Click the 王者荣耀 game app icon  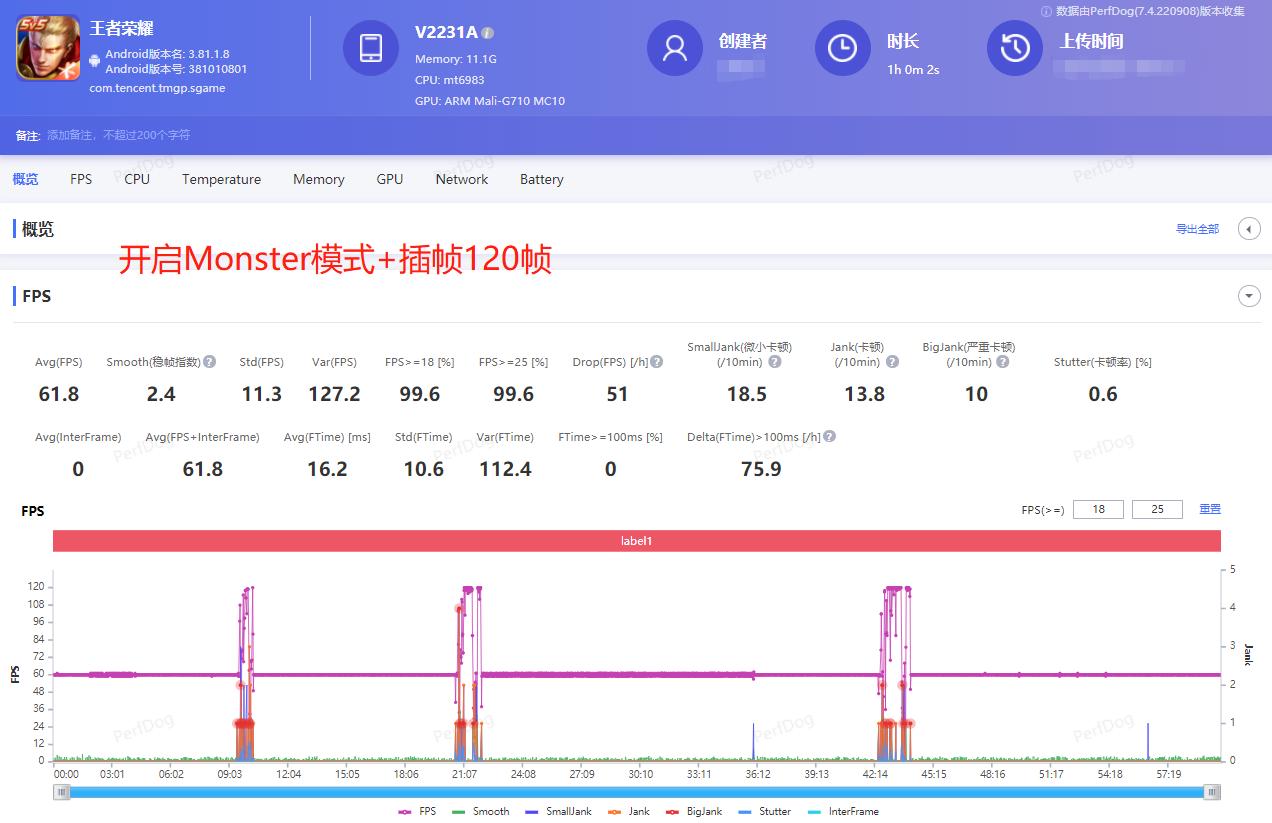(x=48, y=48)
